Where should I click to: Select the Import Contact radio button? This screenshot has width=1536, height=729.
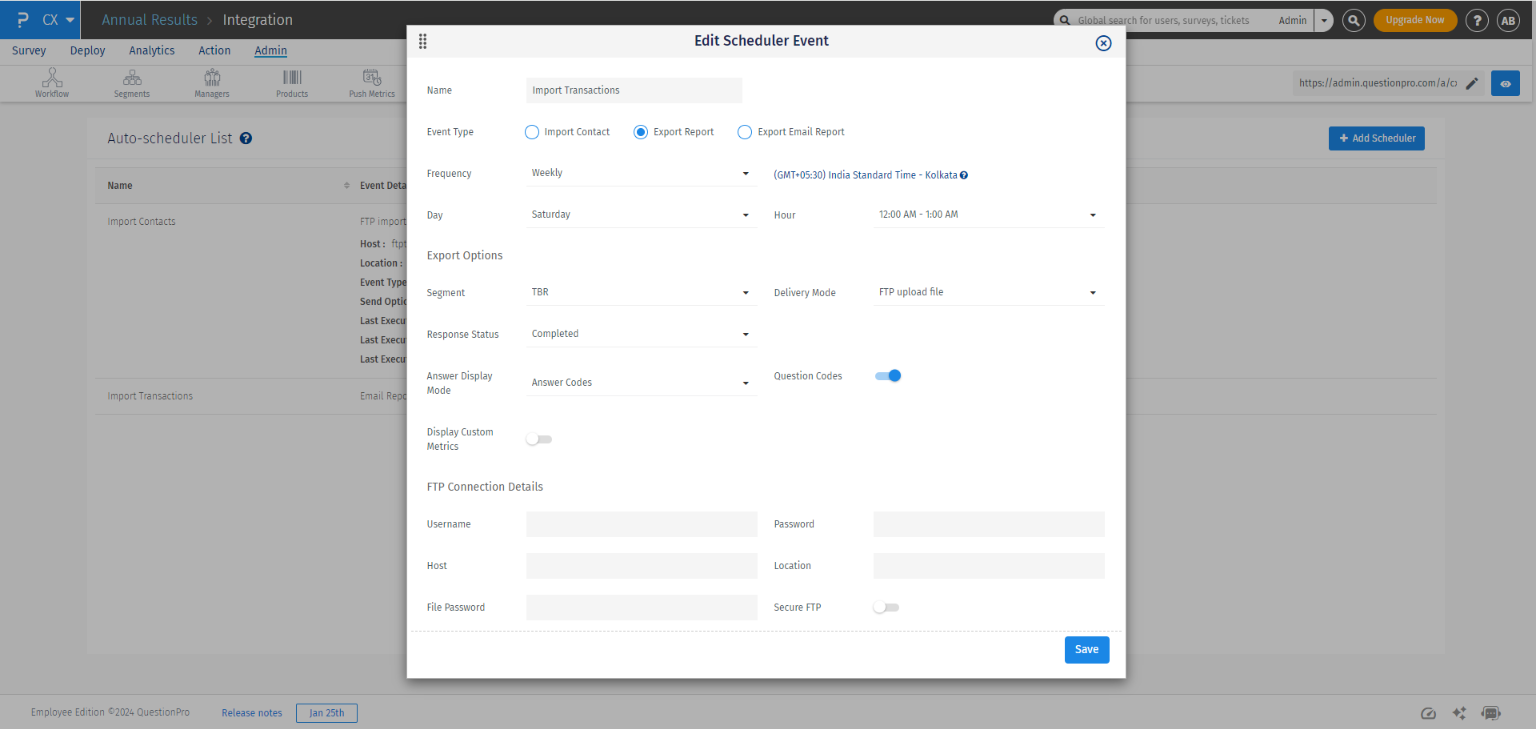[x=531, y=131]
